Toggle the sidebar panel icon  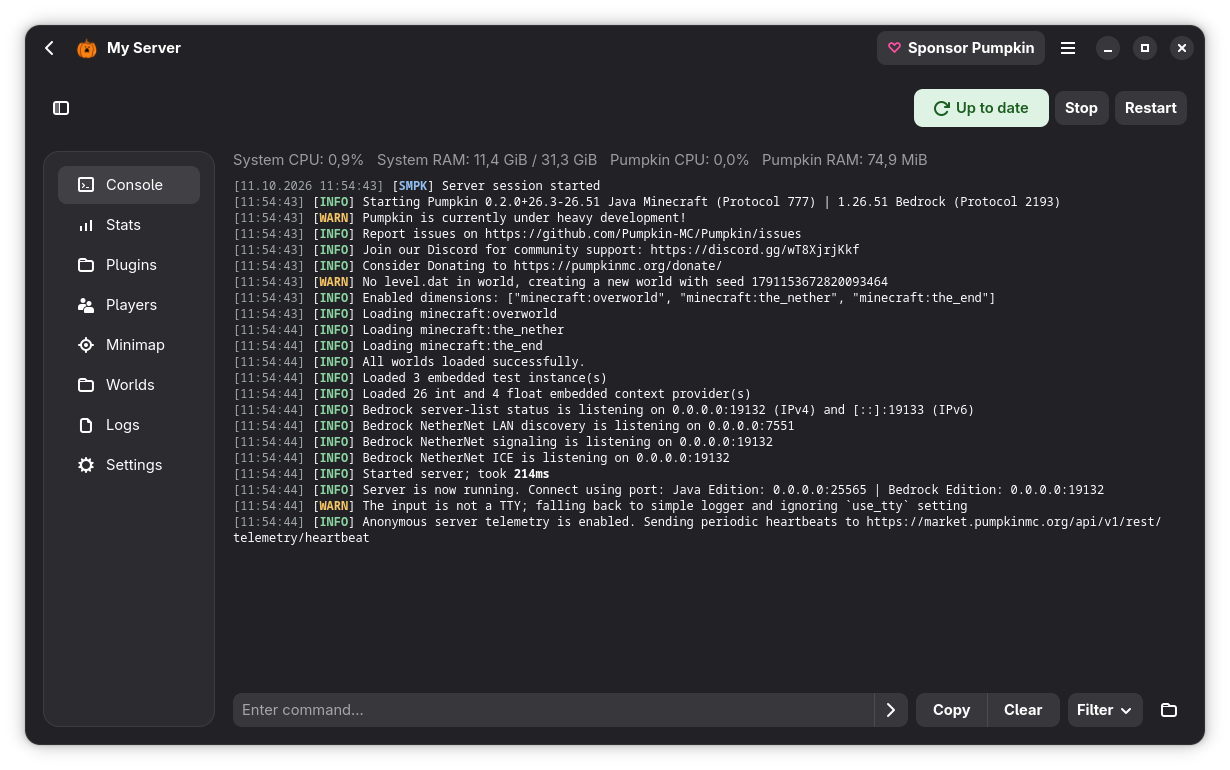click(x=61, y=108)
